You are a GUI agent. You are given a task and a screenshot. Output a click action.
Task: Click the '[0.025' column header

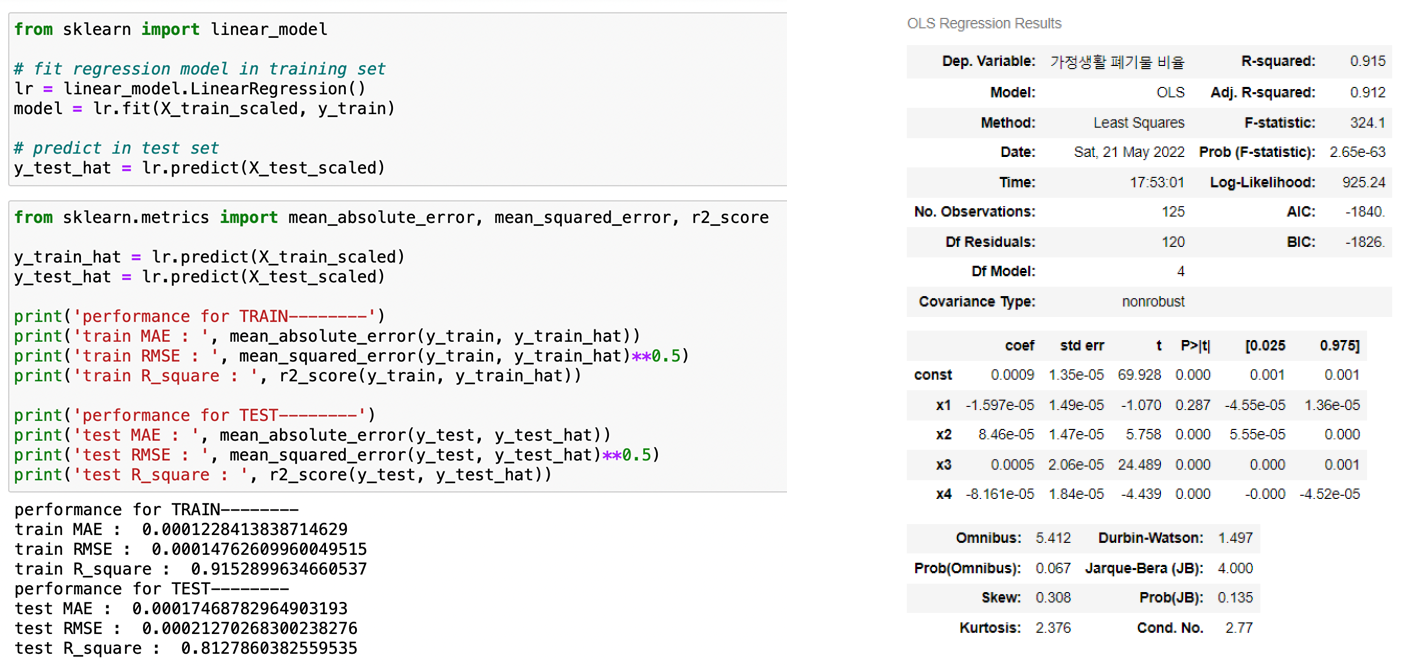point(1265,345)
